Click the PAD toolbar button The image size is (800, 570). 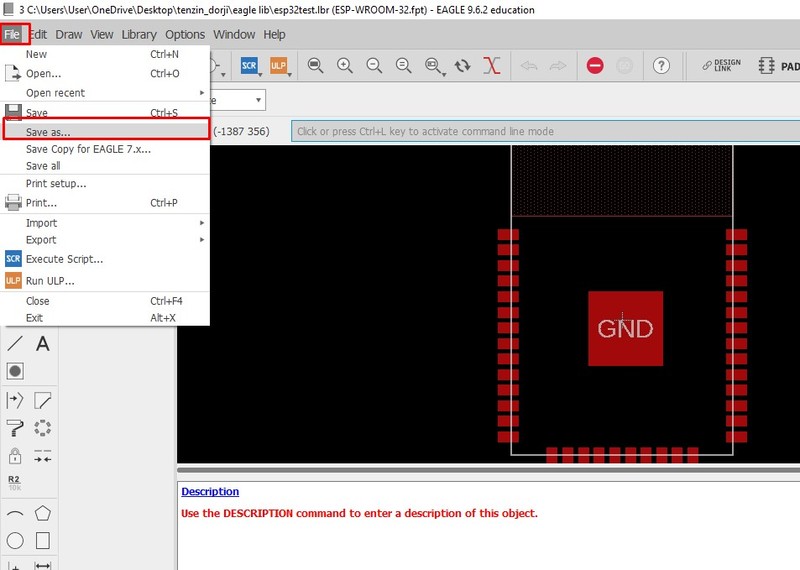(779, 66)
